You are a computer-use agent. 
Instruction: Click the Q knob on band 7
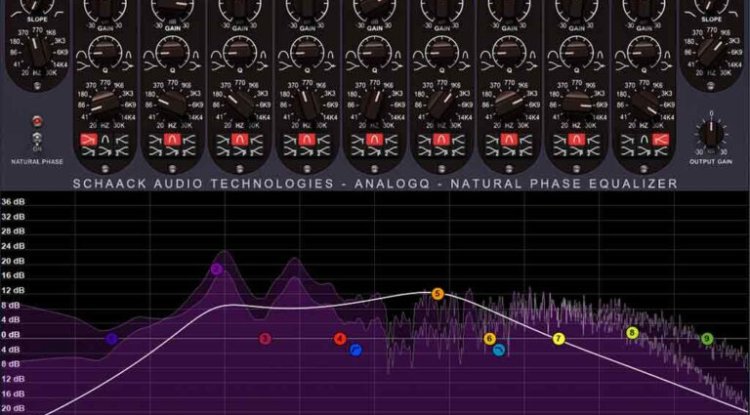(509, 51)
